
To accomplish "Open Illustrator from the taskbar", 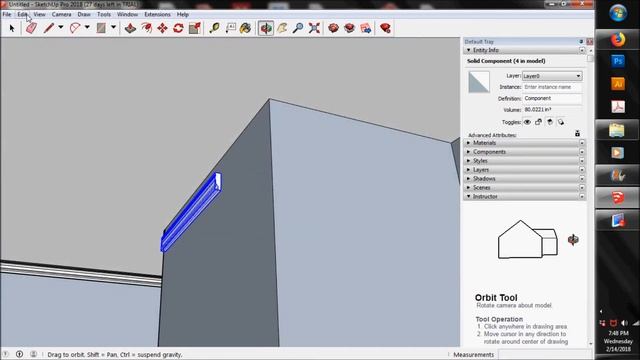I will click(618, 84).
